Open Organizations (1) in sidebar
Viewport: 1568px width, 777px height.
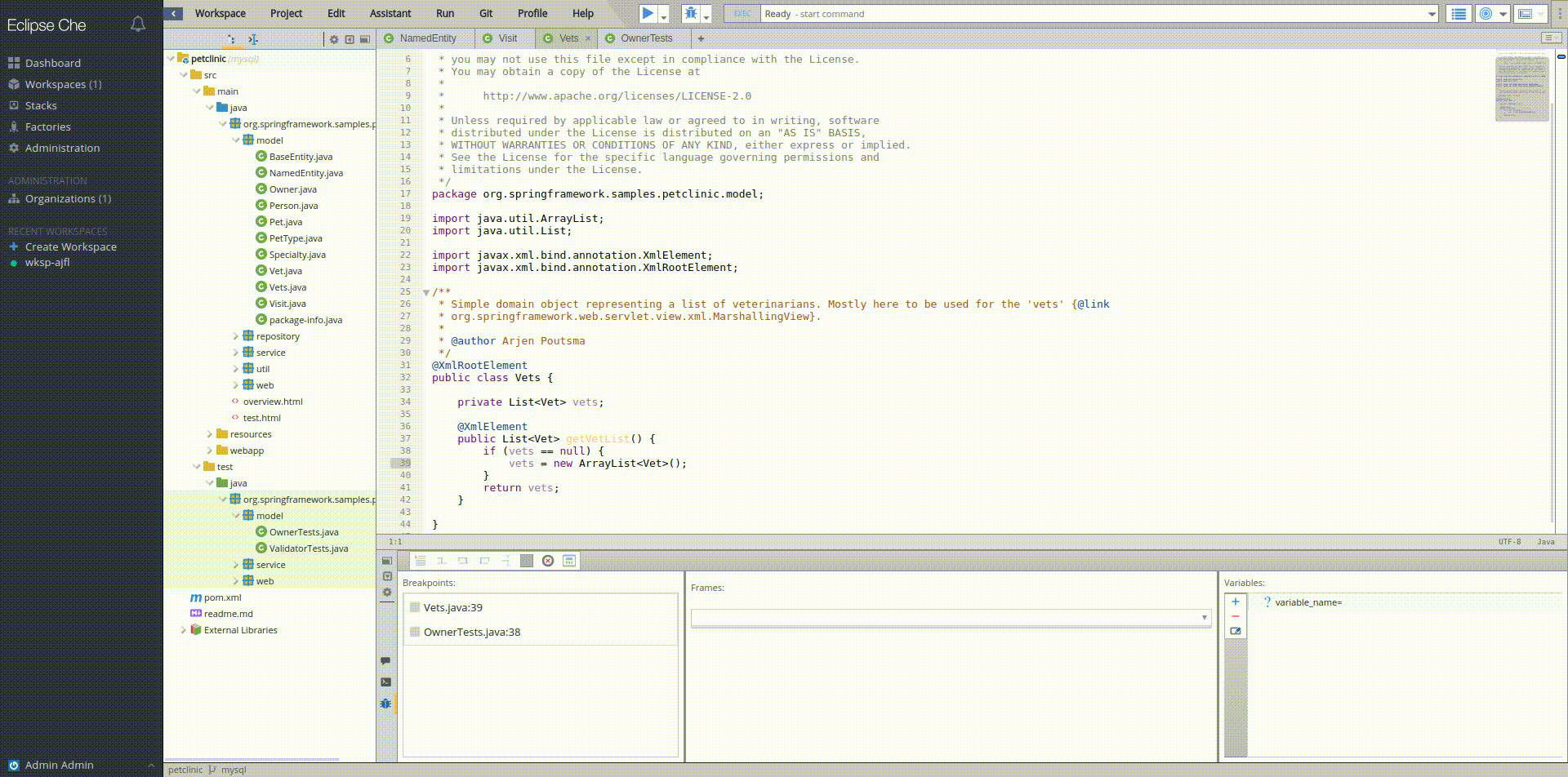pyautogui.click(x=68, y=198)
